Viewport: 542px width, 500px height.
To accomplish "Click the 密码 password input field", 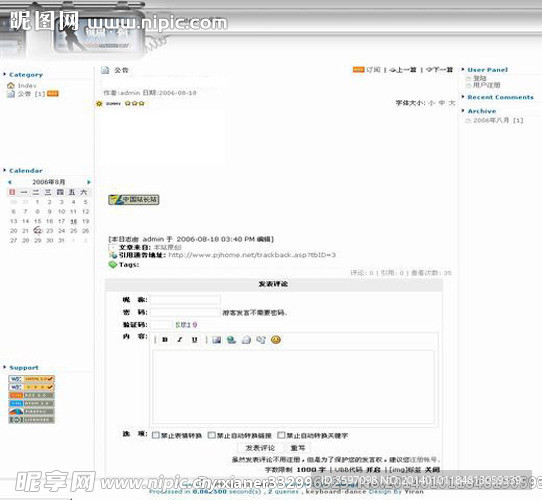I will 185,313.
